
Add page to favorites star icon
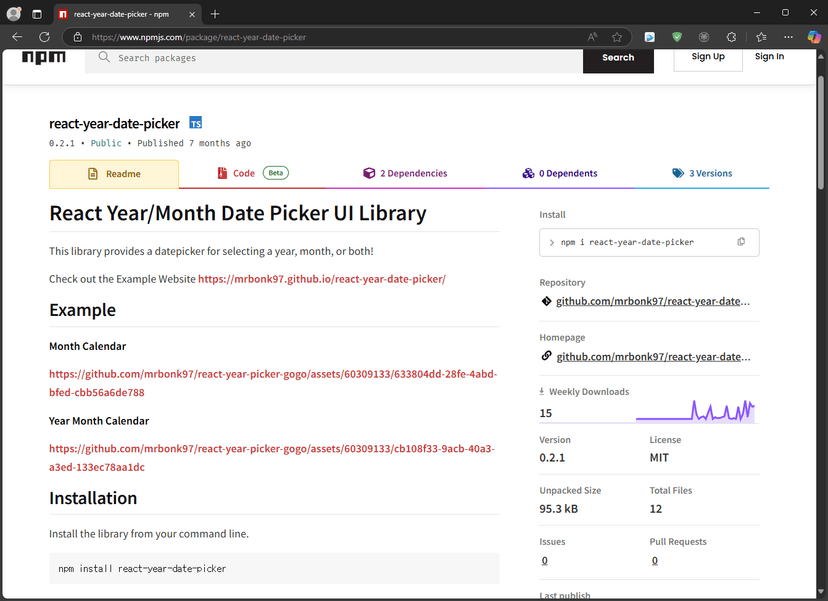(617, 37)
